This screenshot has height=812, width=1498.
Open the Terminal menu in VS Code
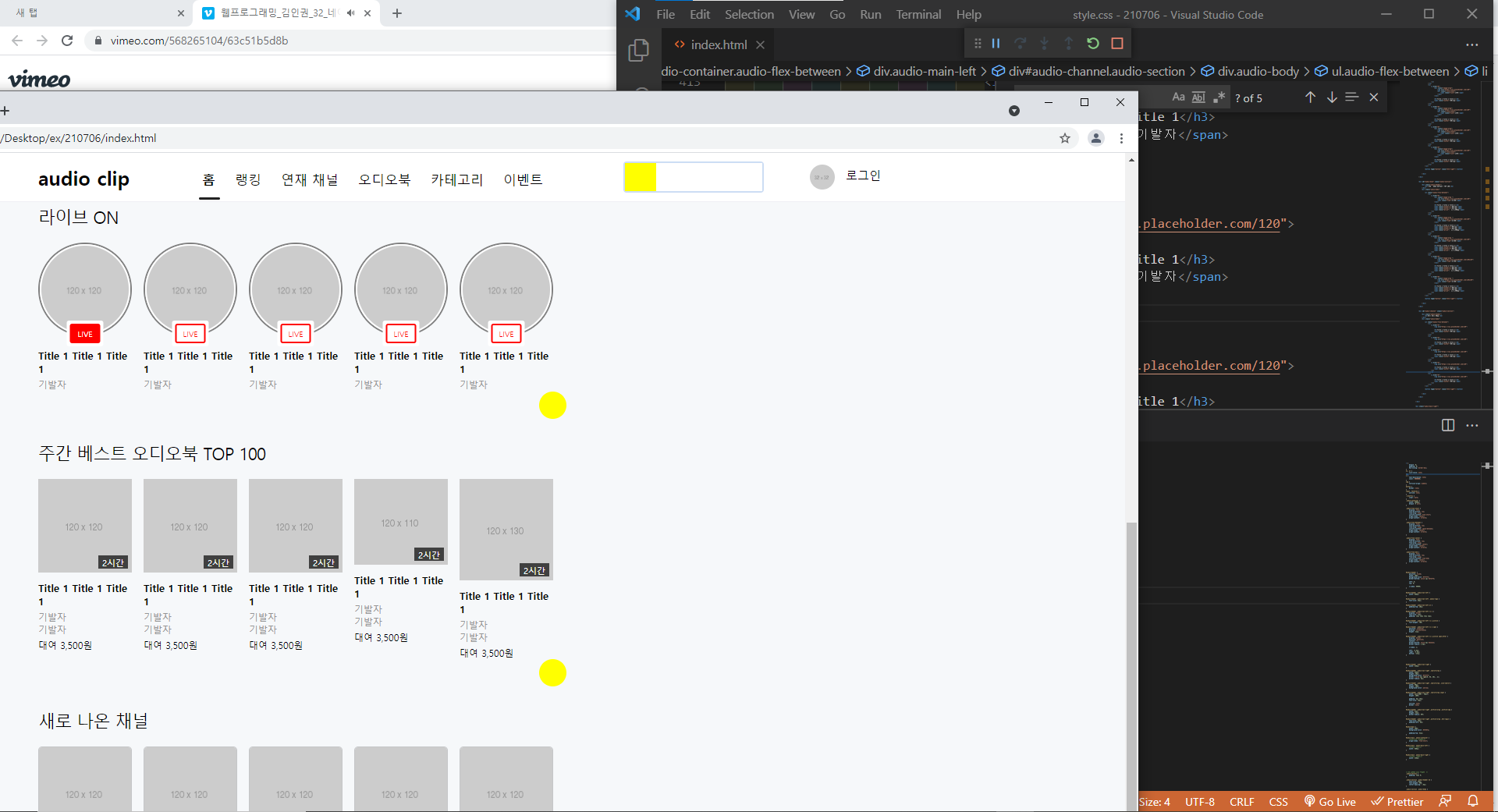tap(918, 14)
